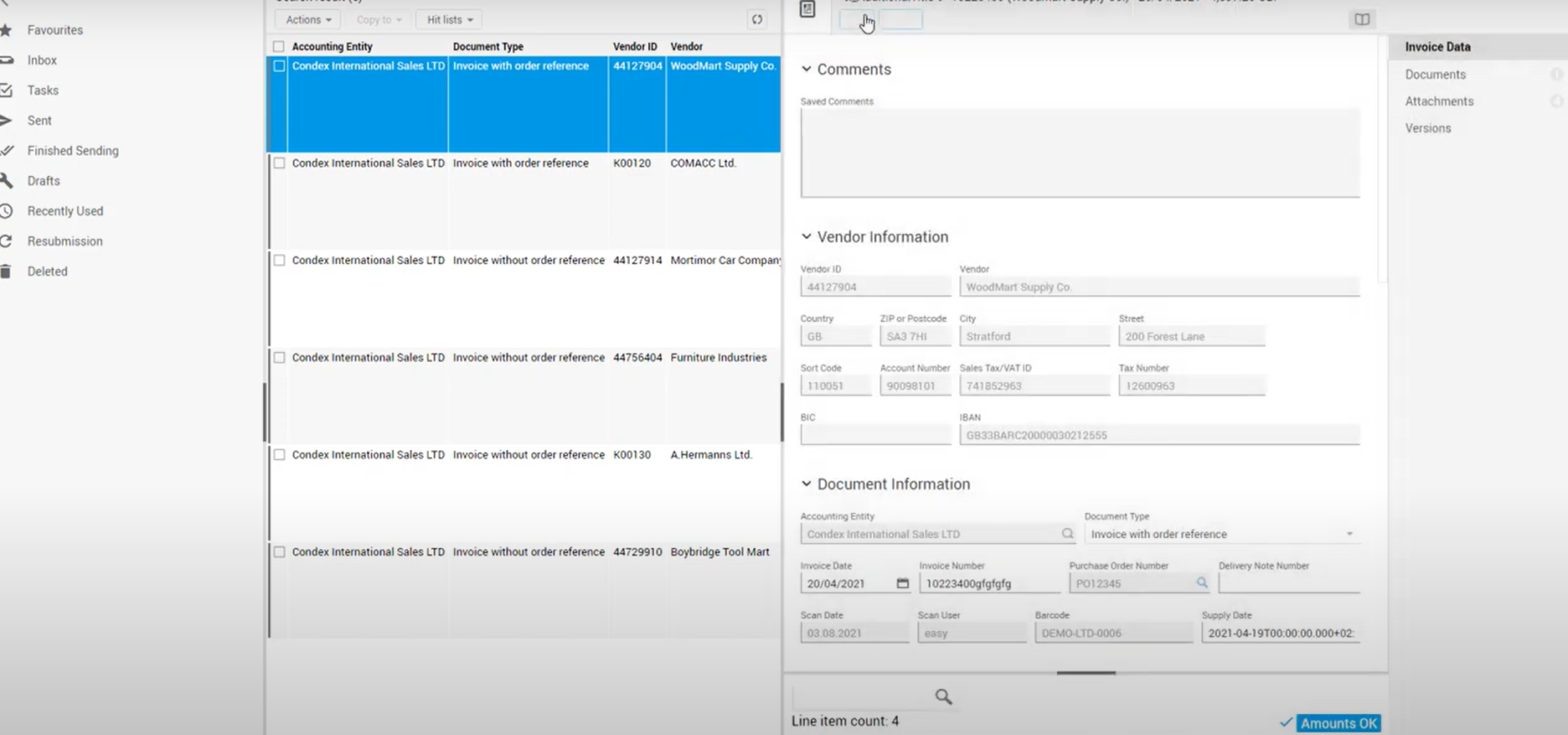
Task: Click the magnifier search icon above Line item count
Action: coord(944,696)
